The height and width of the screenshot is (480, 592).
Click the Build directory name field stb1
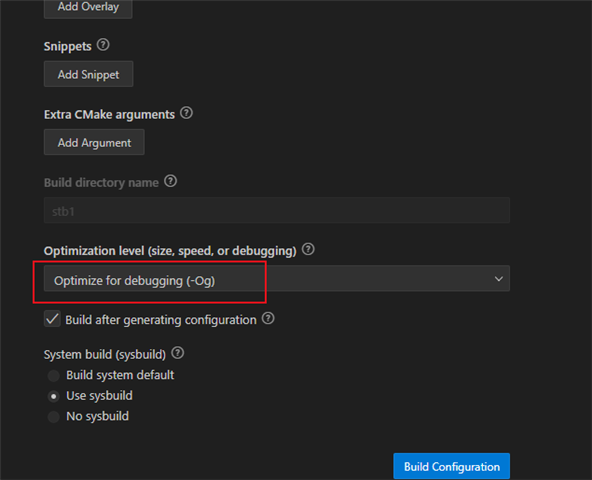pyautogui.click(x=277, y=210)
